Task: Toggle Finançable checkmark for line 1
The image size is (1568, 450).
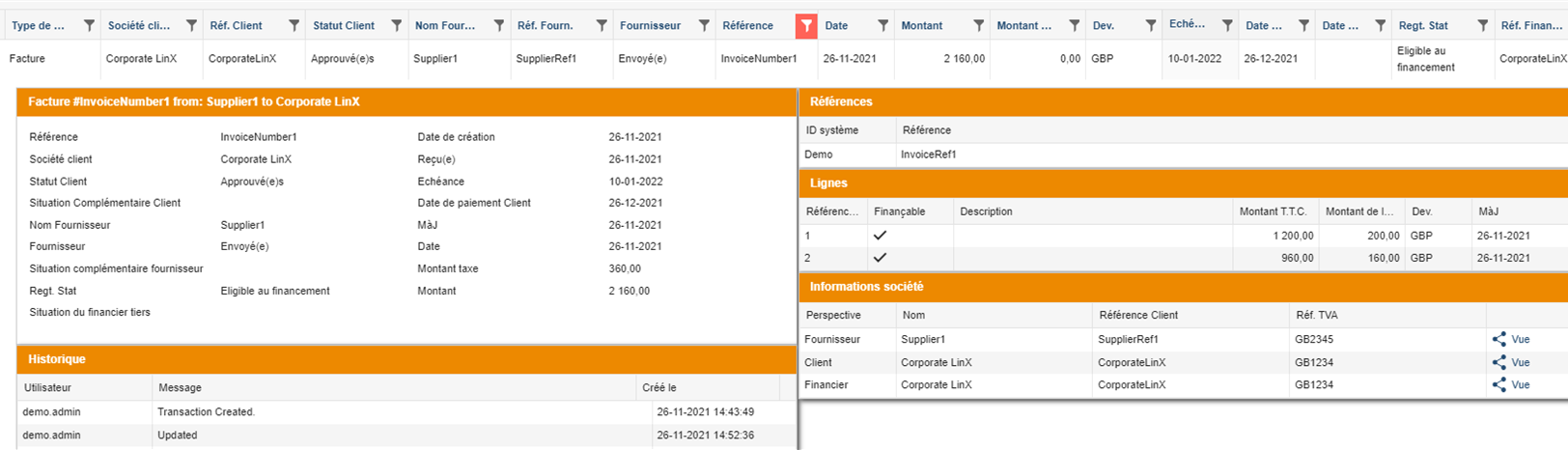Action: (x=880, y=236)
